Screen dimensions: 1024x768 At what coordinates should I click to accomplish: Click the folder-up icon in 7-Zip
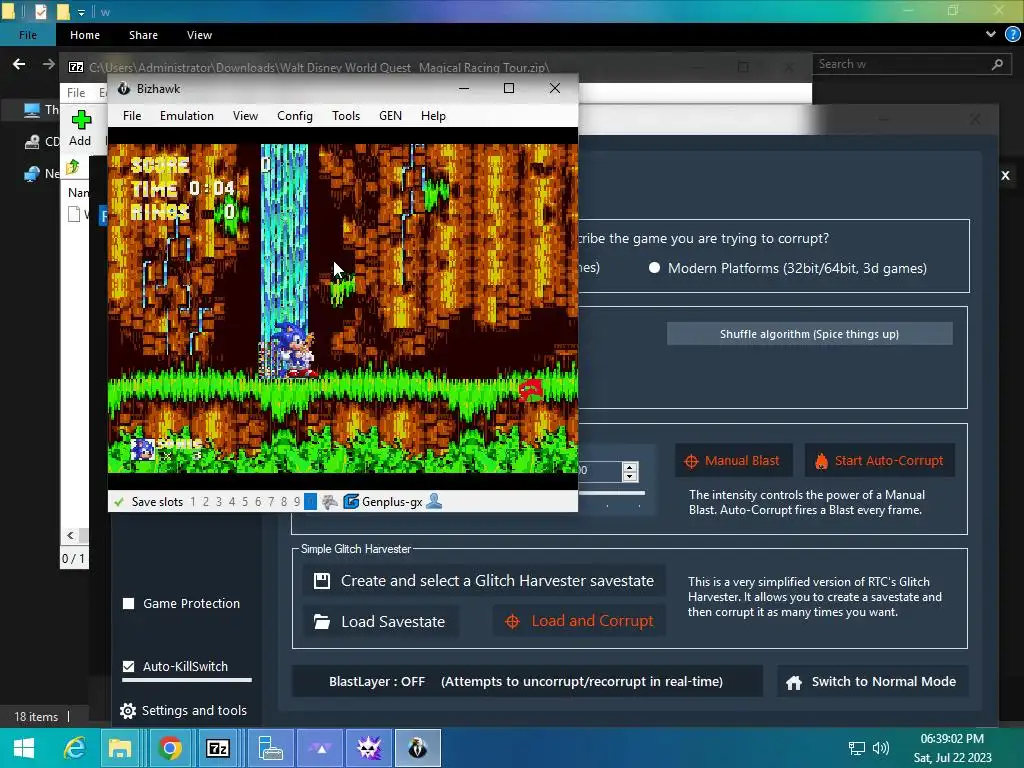[x=72, y=167]
